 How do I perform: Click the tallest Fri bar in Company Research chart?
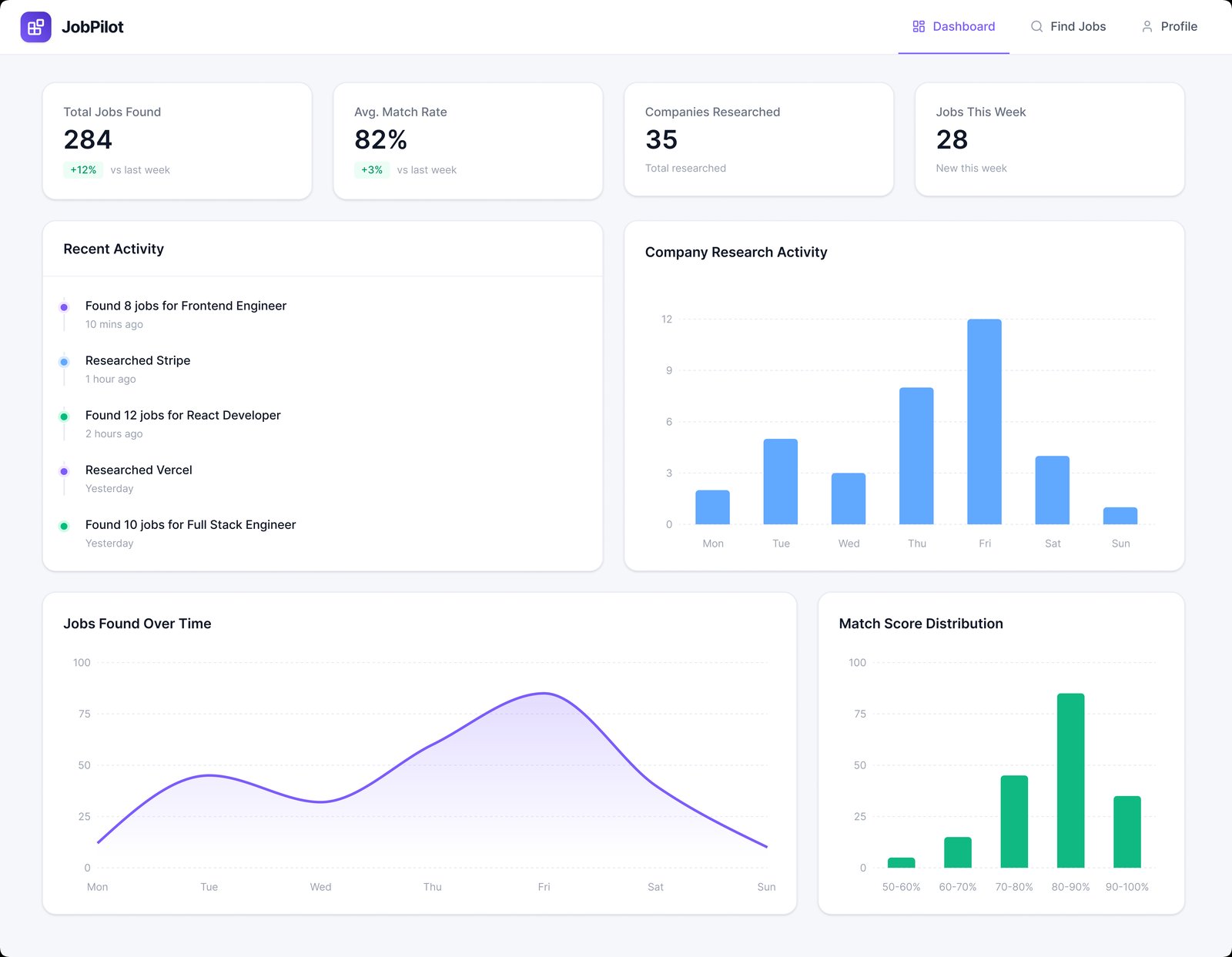[x=984, y=422]
